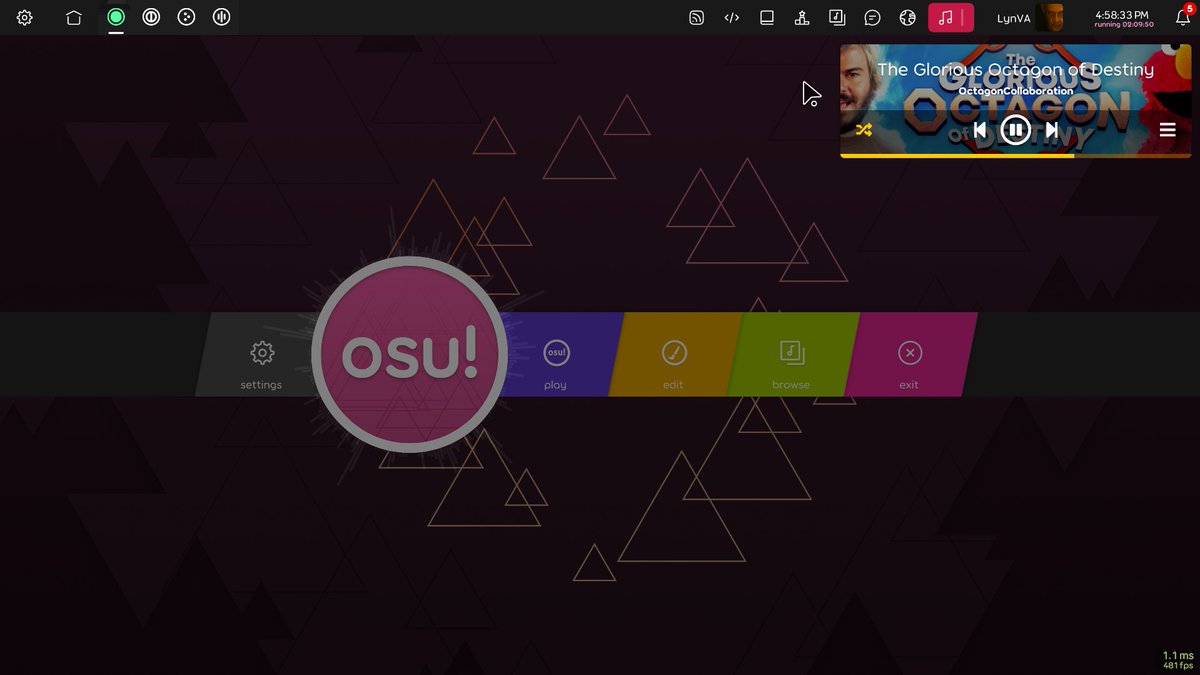Click the music player album art thumbnail

tap(1015, 100)
